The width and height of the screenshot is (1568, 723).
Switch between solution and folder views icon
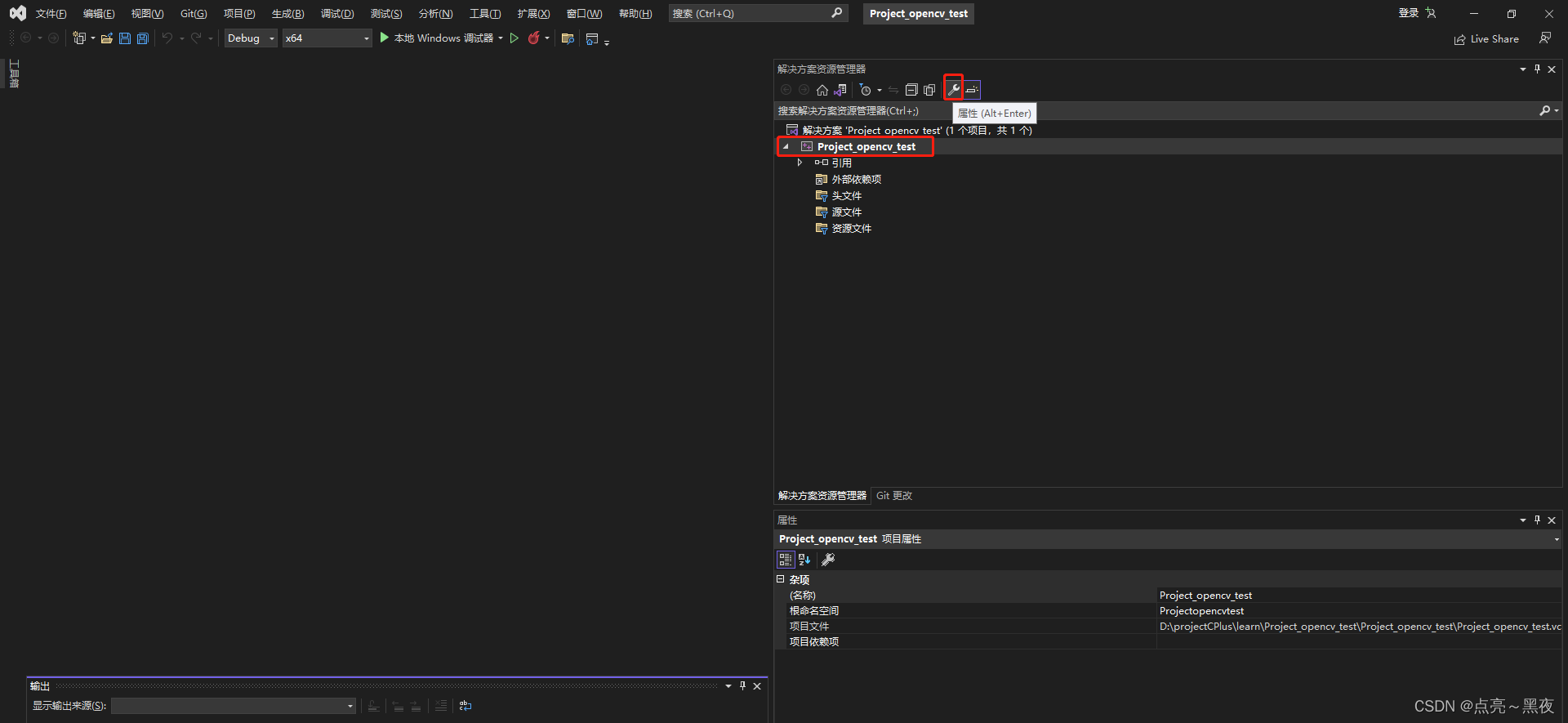pos(840,90)
